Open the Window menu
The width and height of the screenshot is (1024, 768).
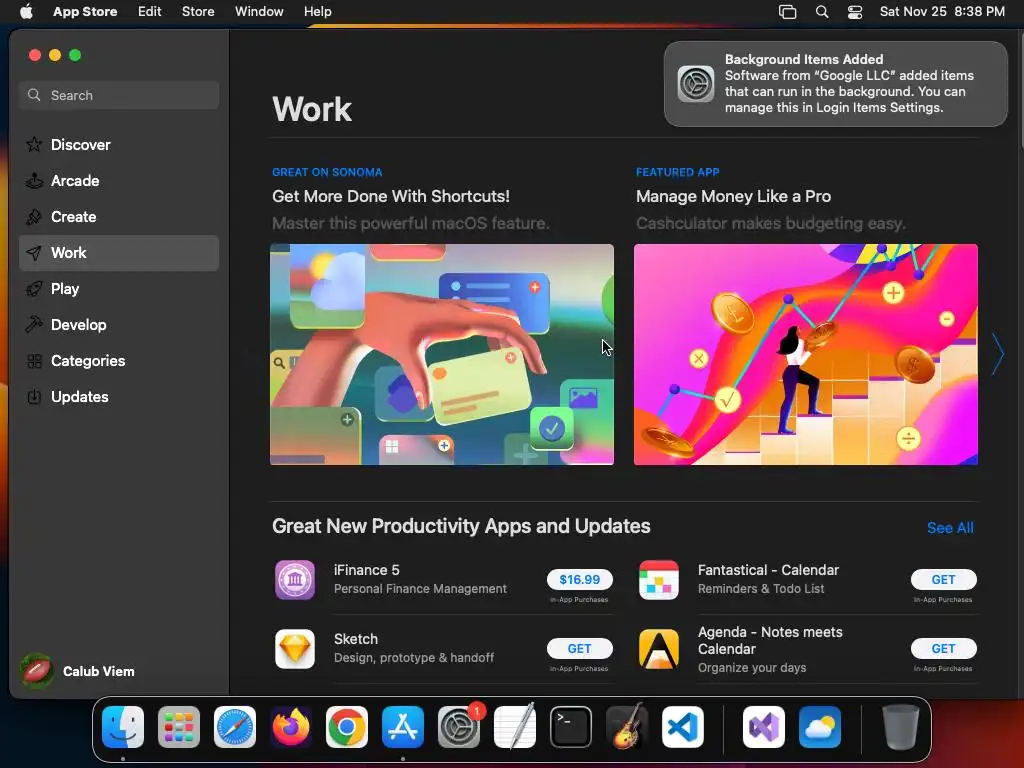point(259,11)
